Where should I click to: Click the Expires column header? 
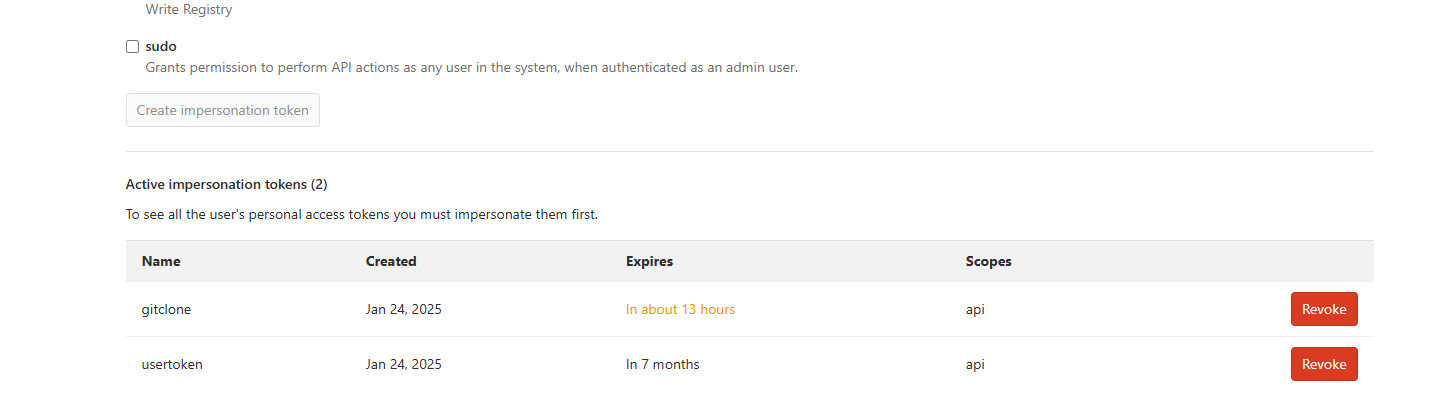[x=649, y=261]
